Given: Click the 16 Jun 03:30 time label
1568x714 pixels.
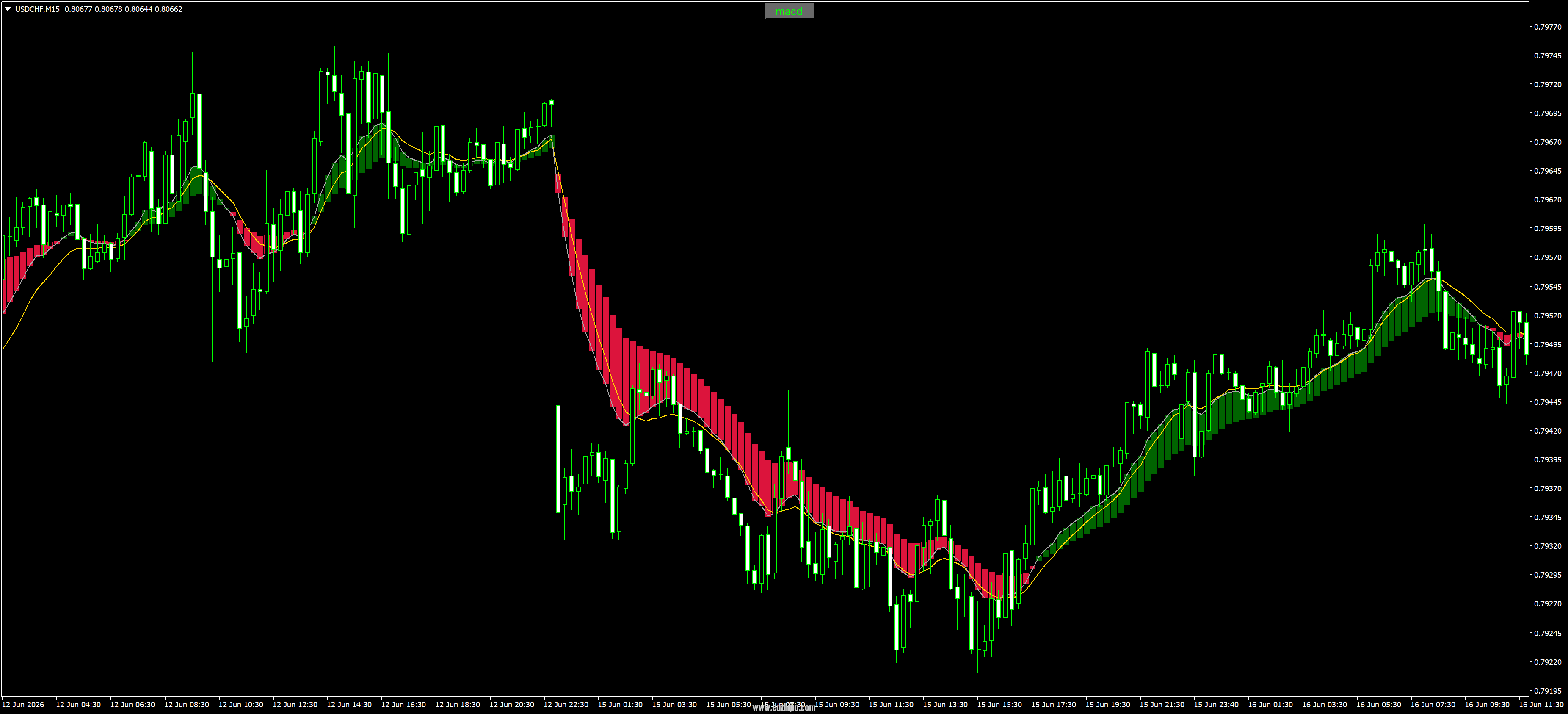Looking at the screenshot, I should (1325, 705).
